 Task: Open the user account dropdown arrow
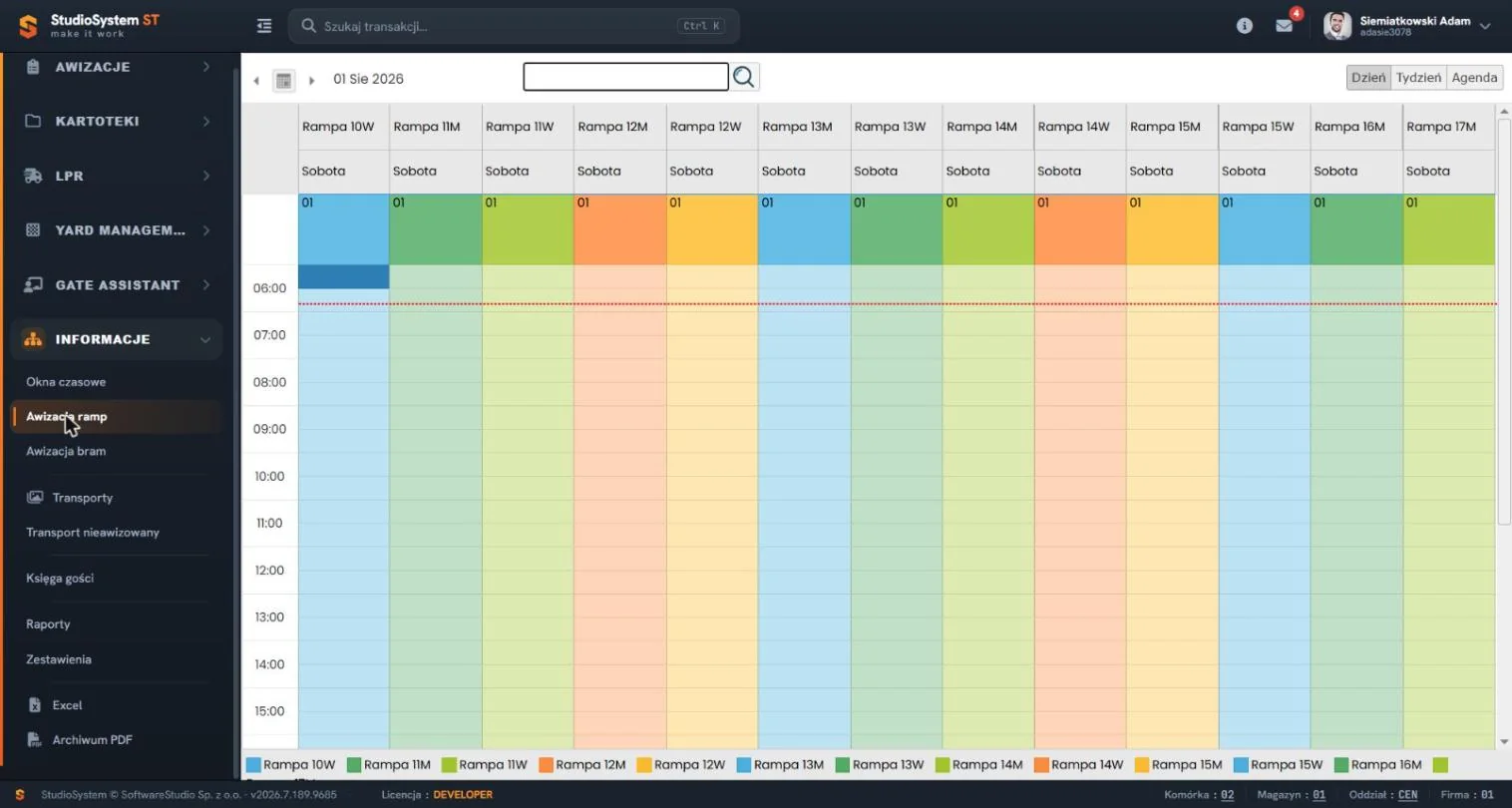(1485, 26)
